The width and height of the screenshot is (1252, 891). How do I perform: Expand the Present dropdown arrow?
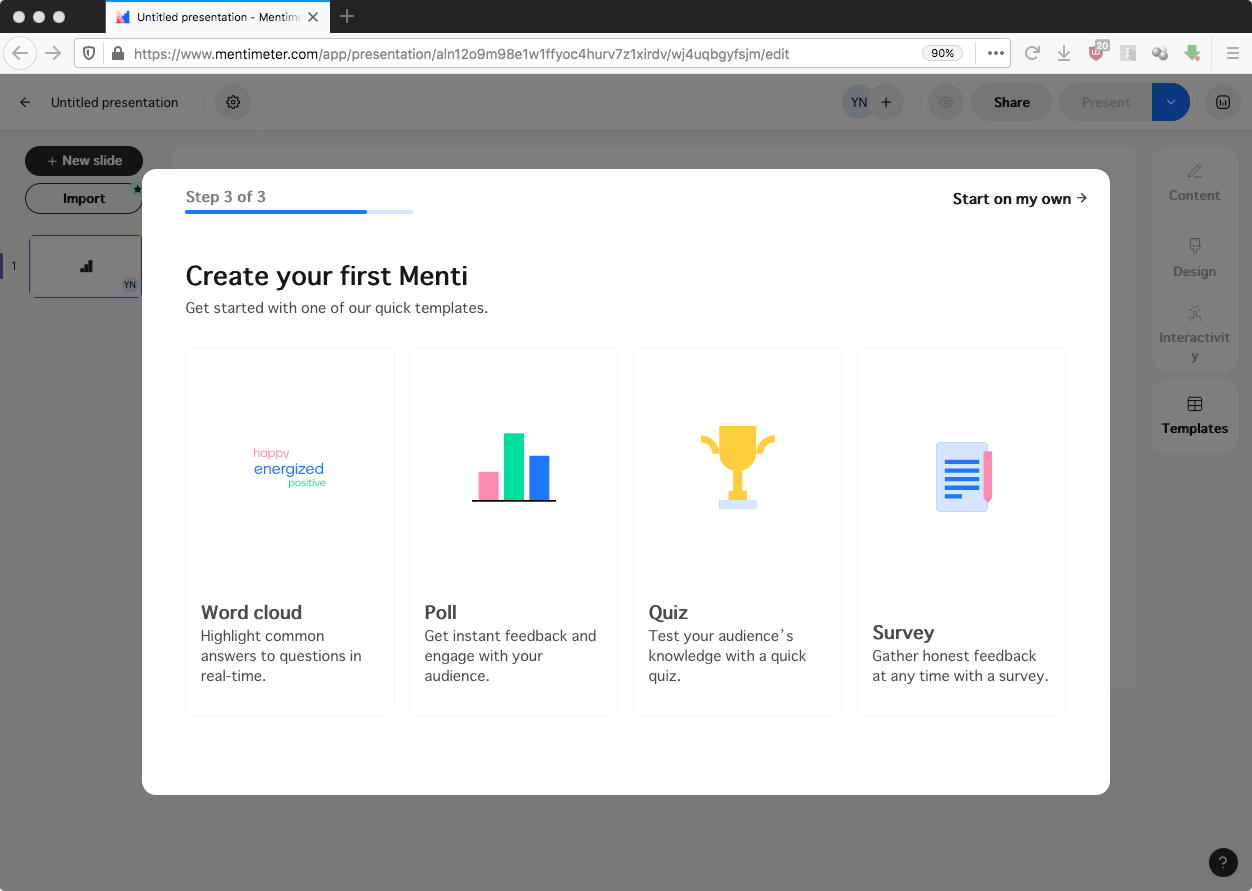pyautogui.click(x=1171, y=102)
